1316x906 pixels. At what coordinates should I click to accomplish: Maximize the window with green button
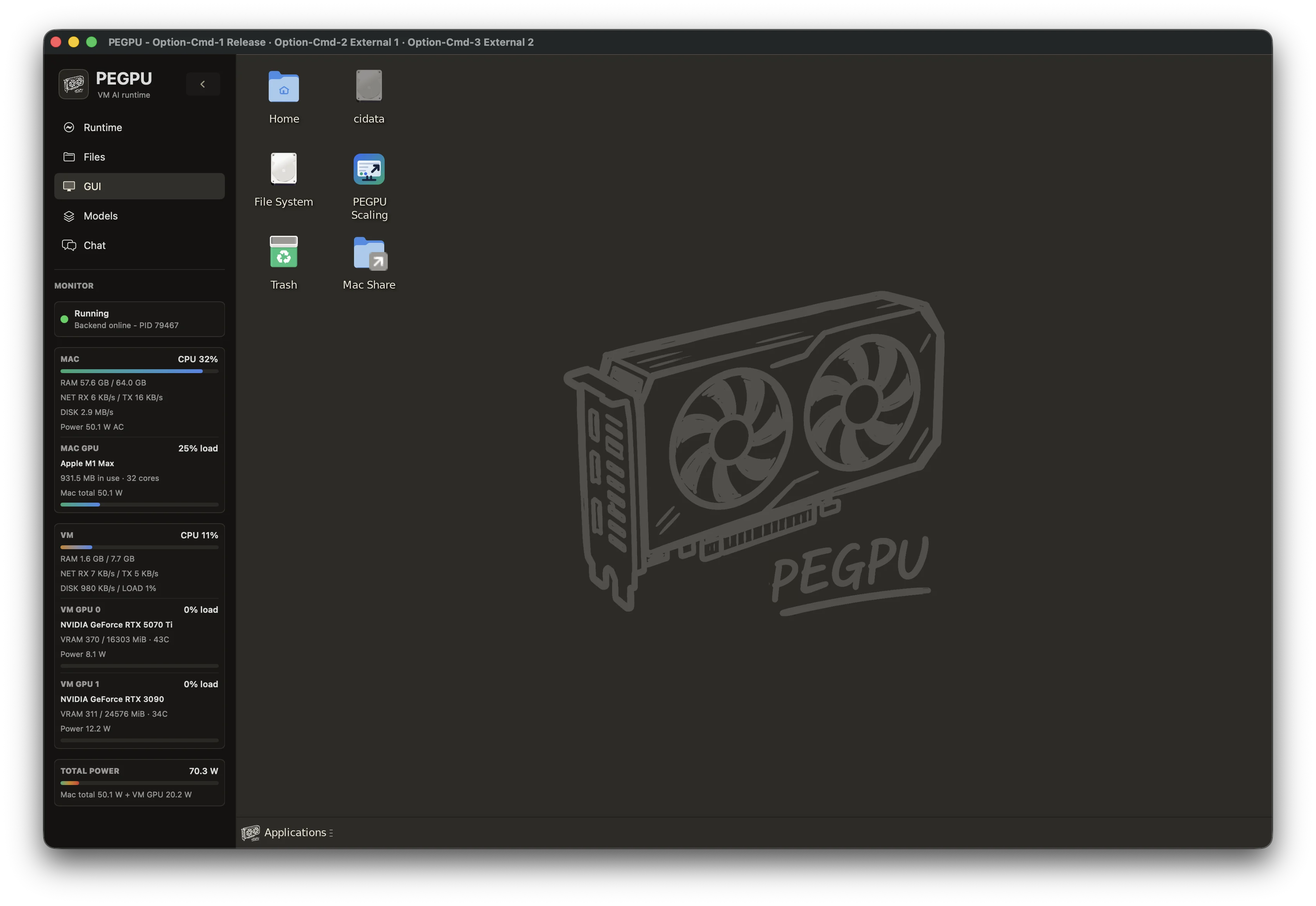point(92,42)
